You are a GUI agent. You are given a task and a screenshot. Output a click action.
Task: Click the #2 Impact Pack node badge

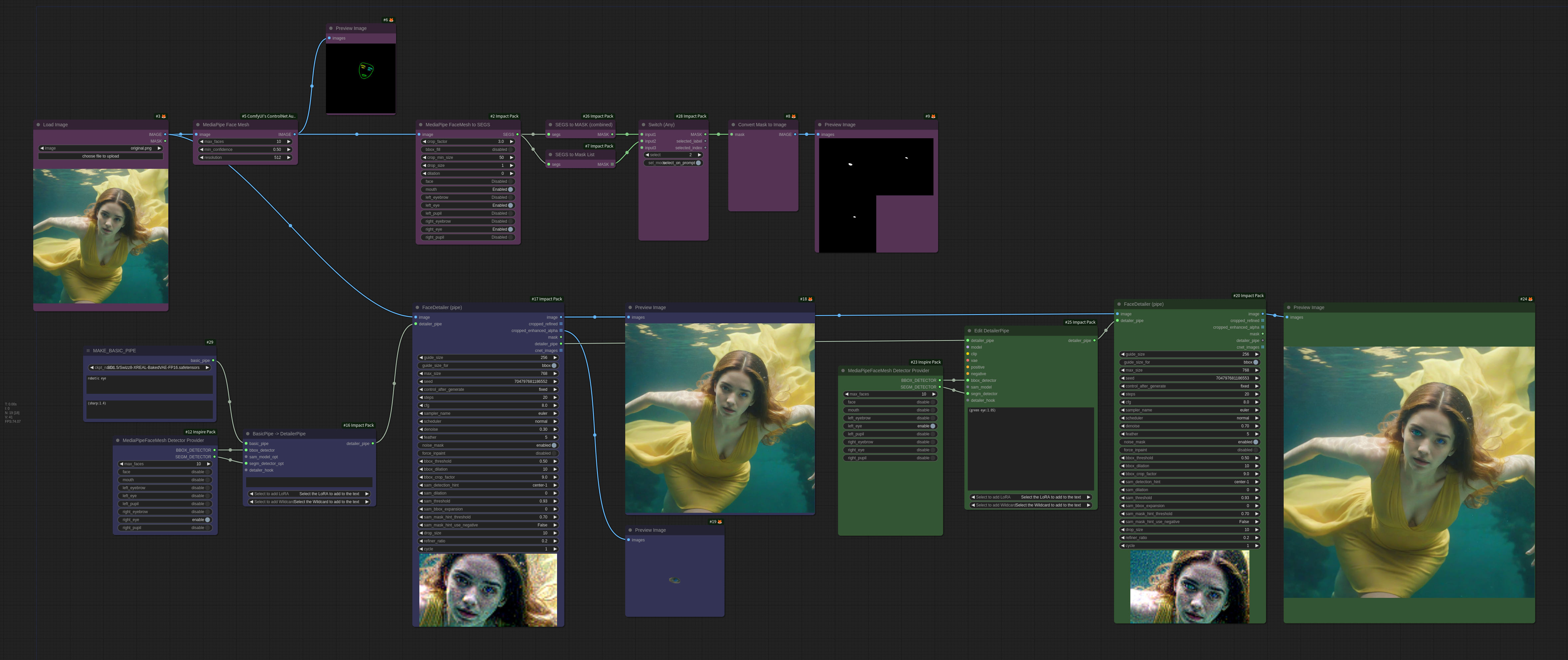tap(504, 116)
